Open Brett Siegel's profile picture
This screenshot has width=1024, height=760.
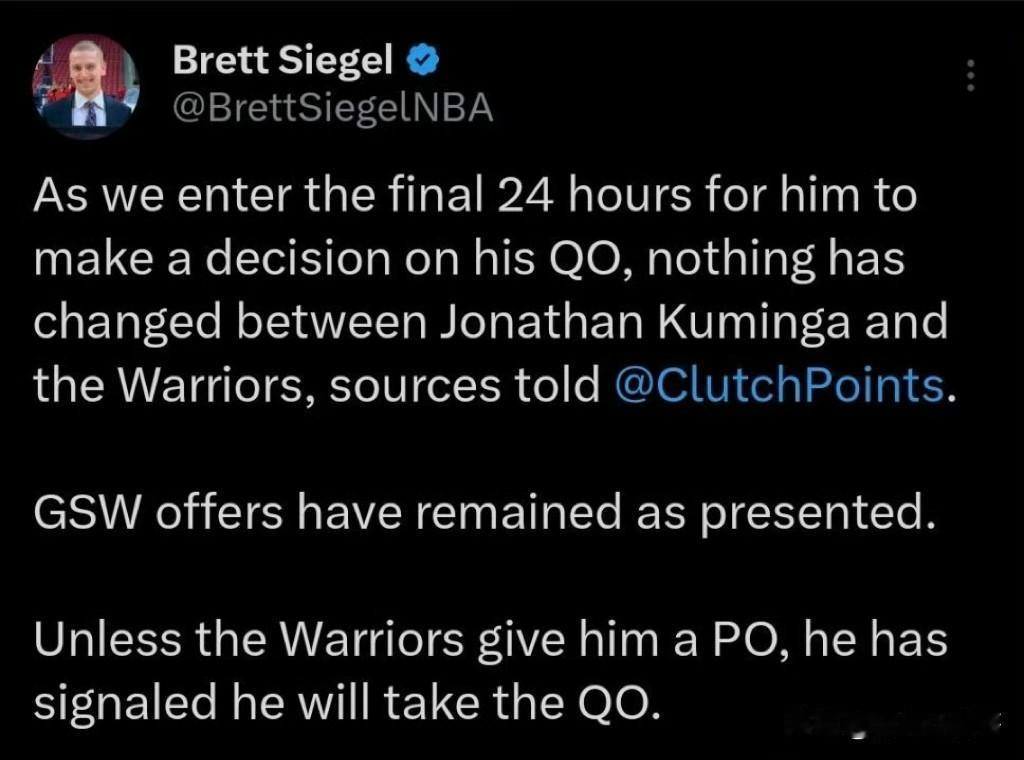click(86, 86)
